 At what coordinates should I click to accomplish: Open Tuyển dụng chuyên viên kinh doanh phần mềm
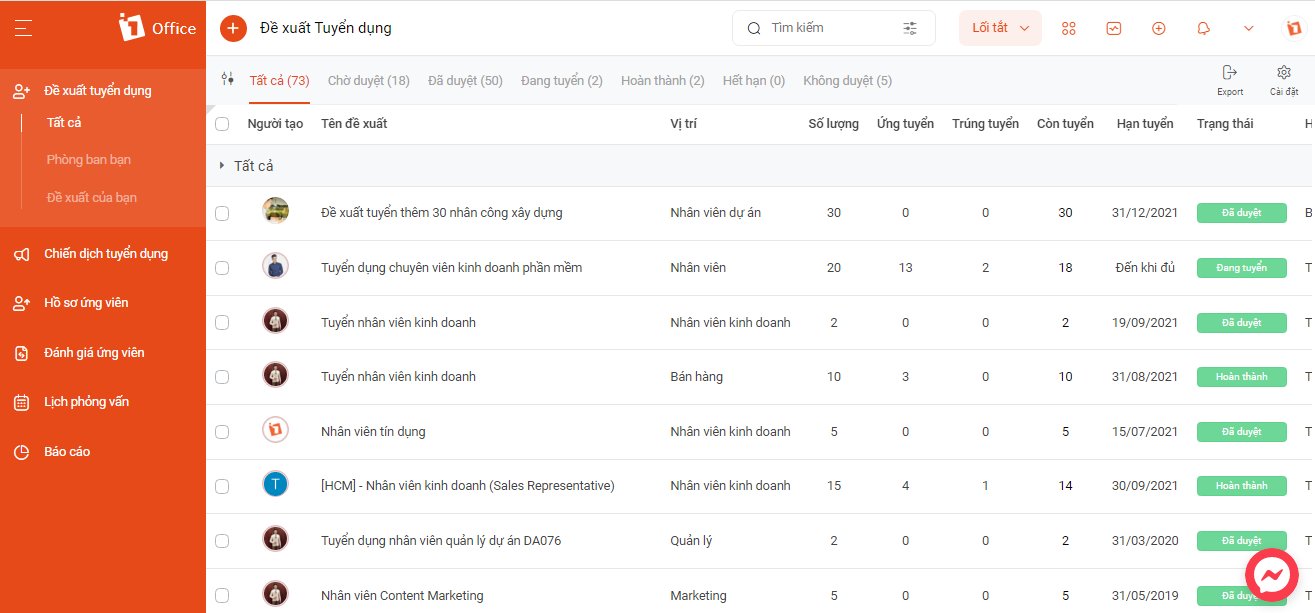451,268
